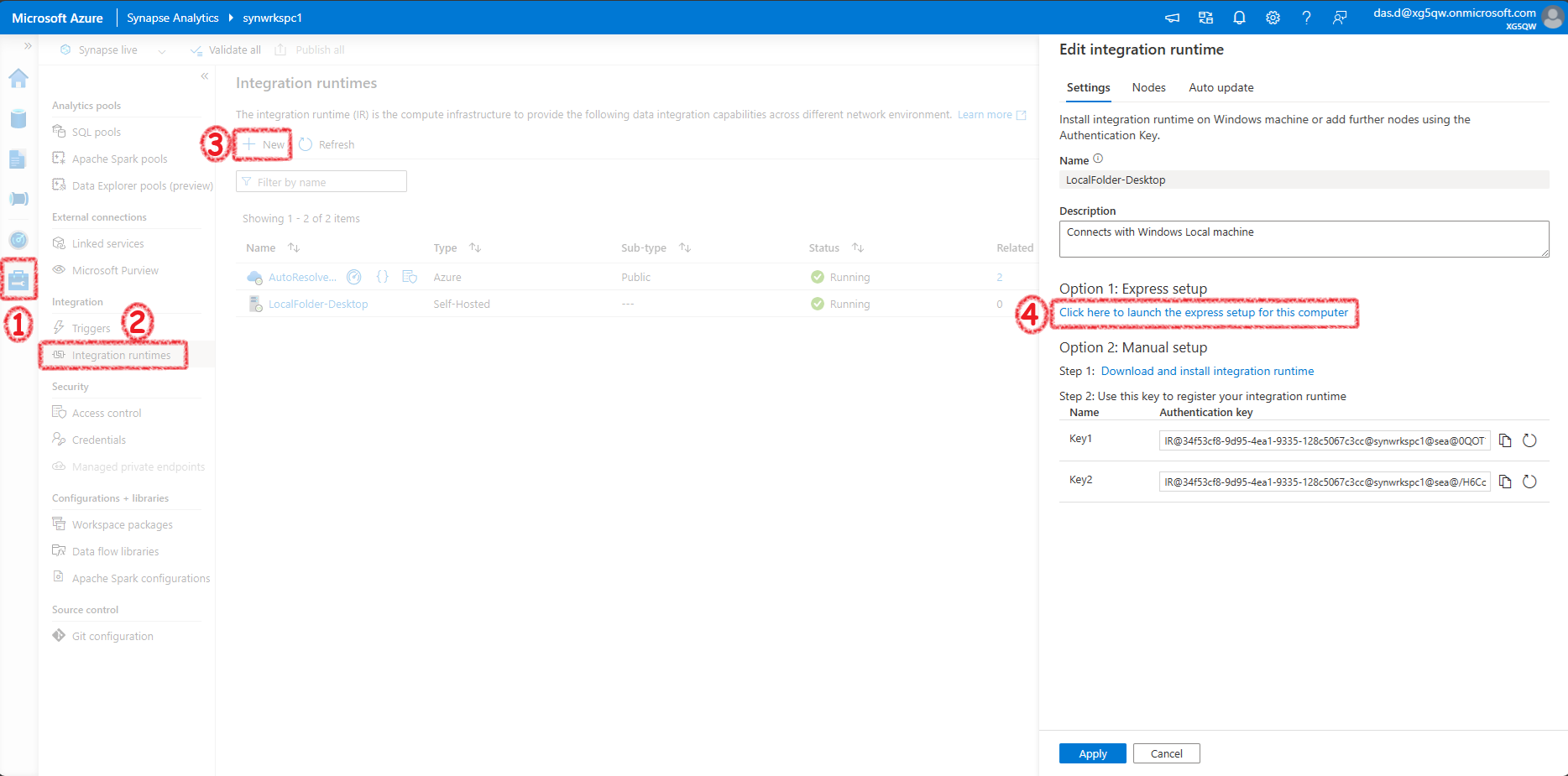
Task: Open the Monitor hub icon
Action: (18, 240)
